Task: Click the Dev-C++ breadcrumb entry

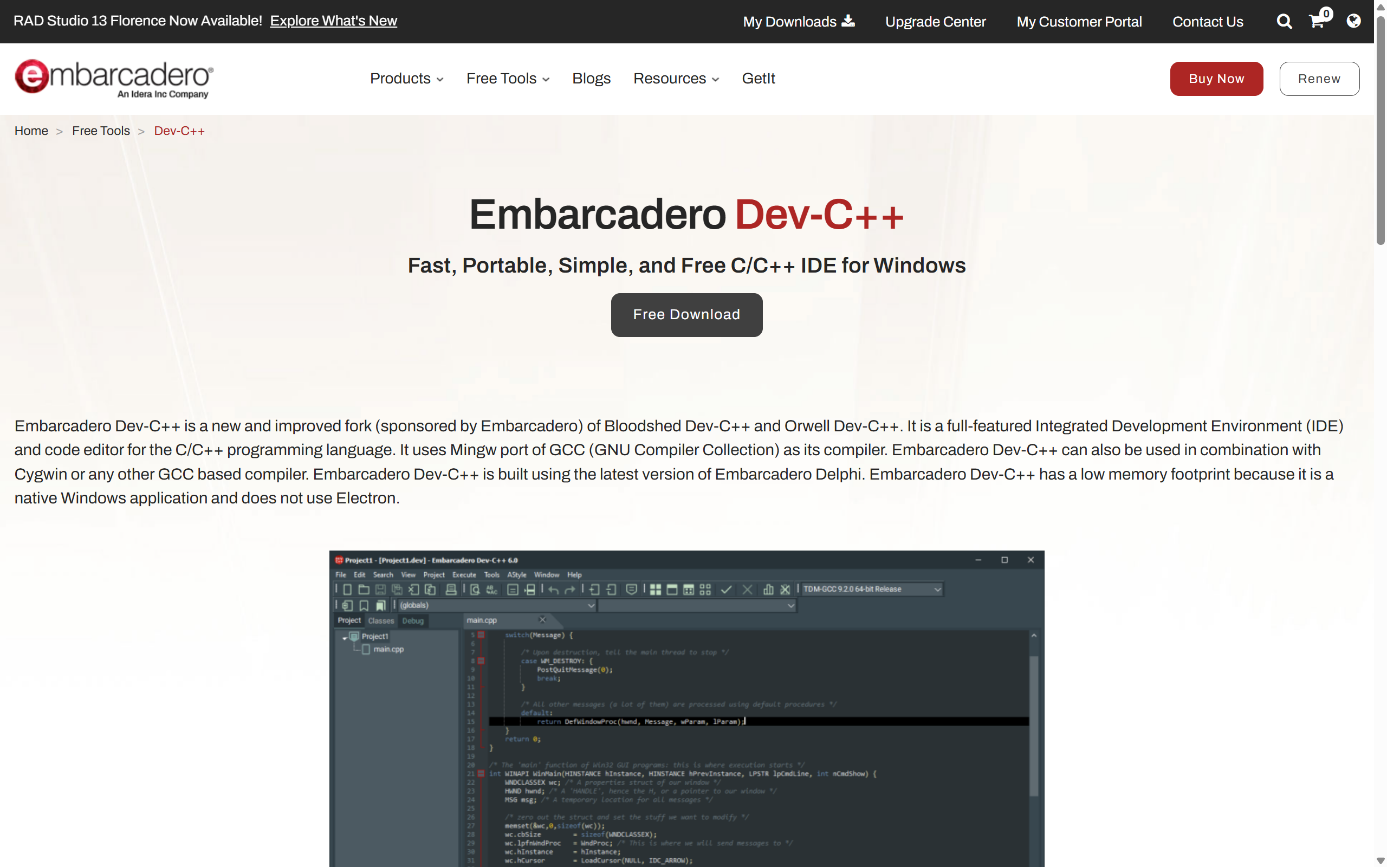Action: point(179,131)
